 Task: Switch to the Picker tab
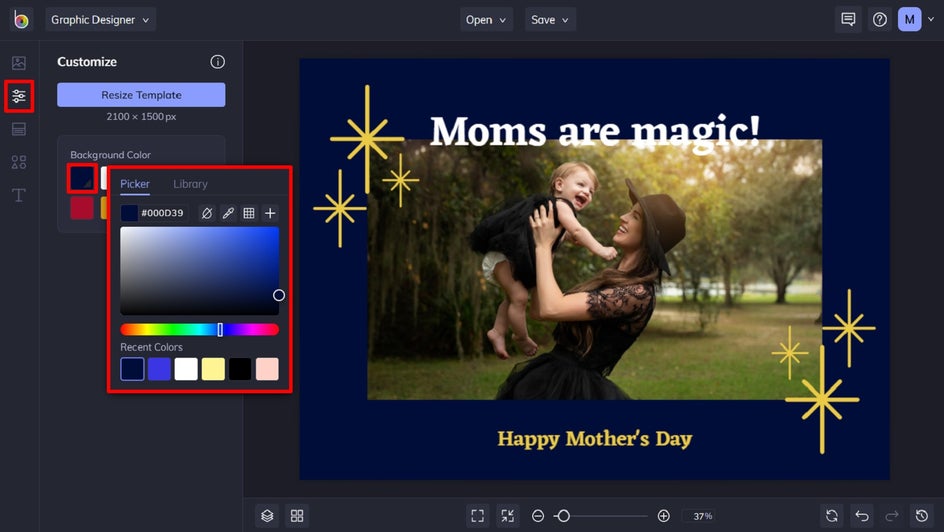(x=135, y=184)
